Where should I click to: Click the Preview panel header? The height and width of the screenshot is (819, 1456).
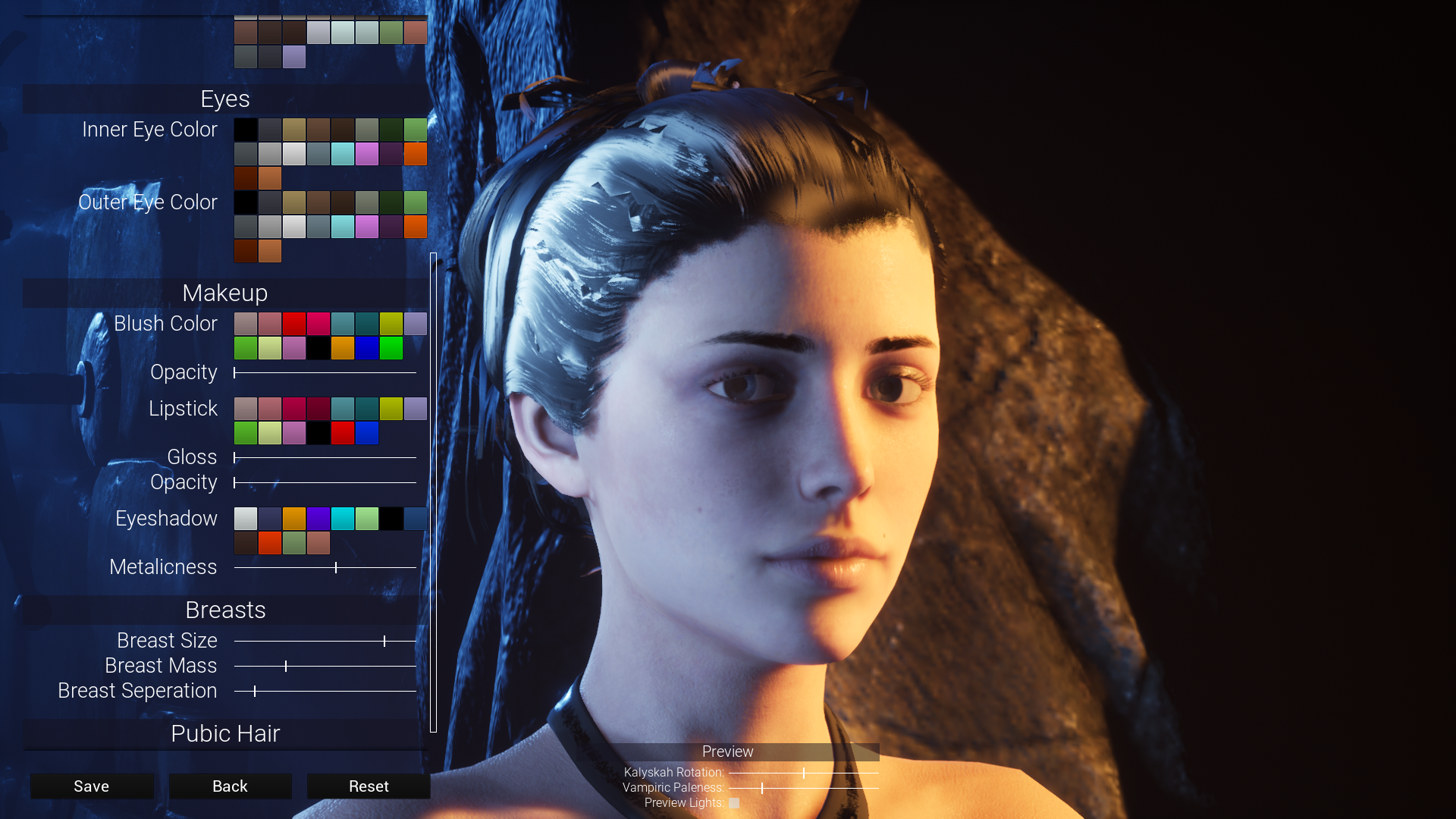[x=728, y=752]
